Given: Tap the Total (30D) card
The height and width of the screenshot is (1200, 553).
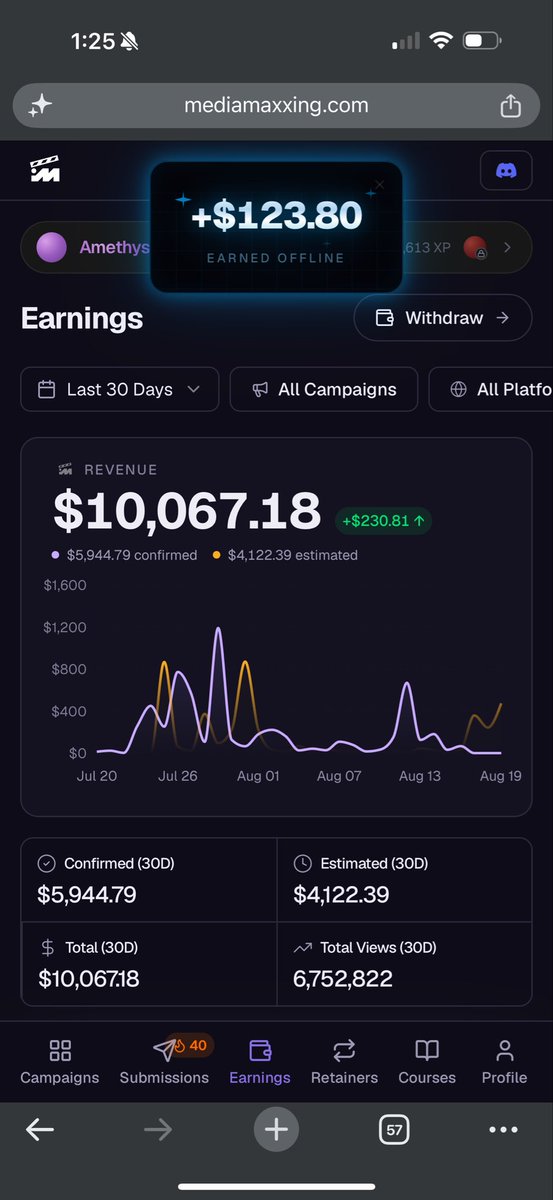Looking at the screenshot, I should coord(149,963).
